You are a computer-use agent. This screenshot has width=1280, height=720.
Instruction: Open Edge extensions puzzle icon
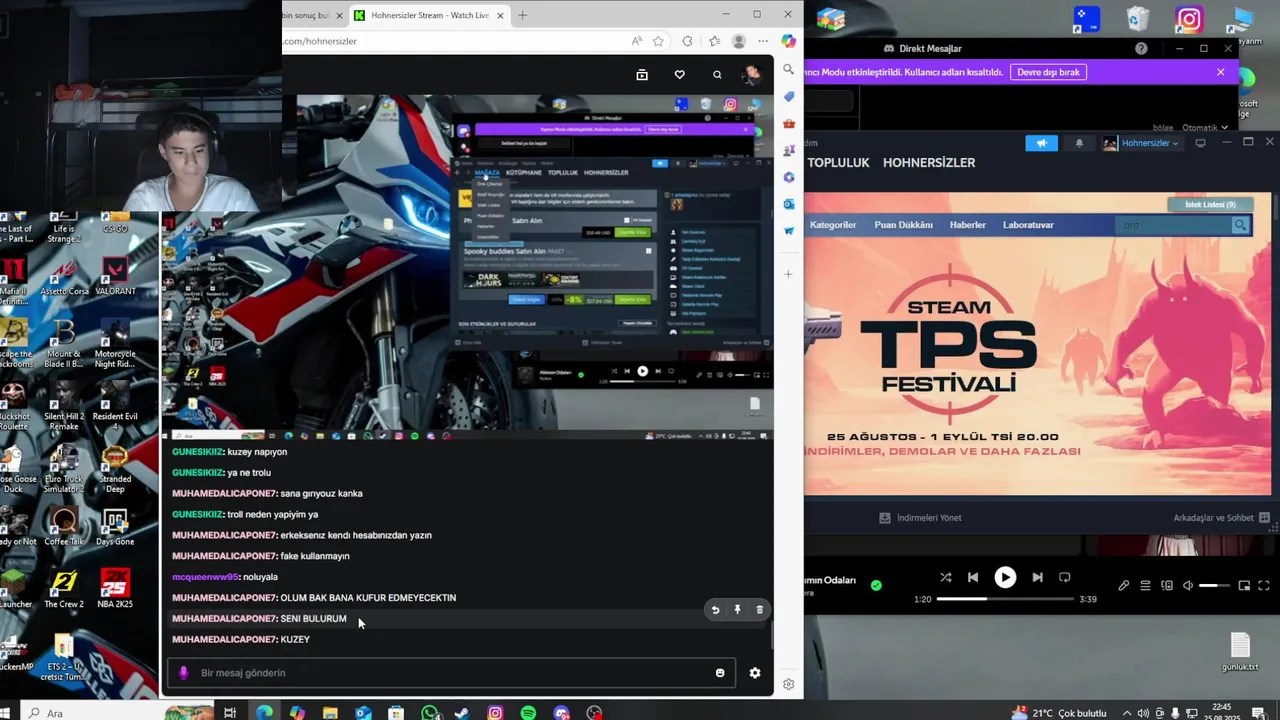[687, 41]
